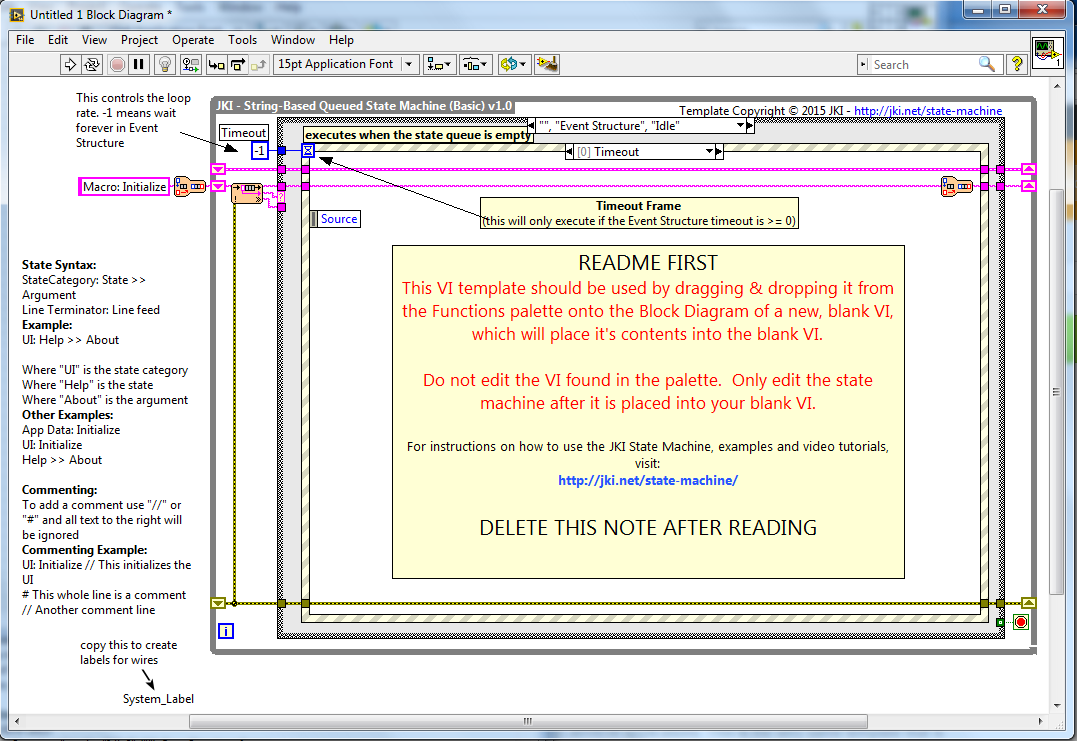Open the jki.net link in Template Copyright

click(928, 111)
